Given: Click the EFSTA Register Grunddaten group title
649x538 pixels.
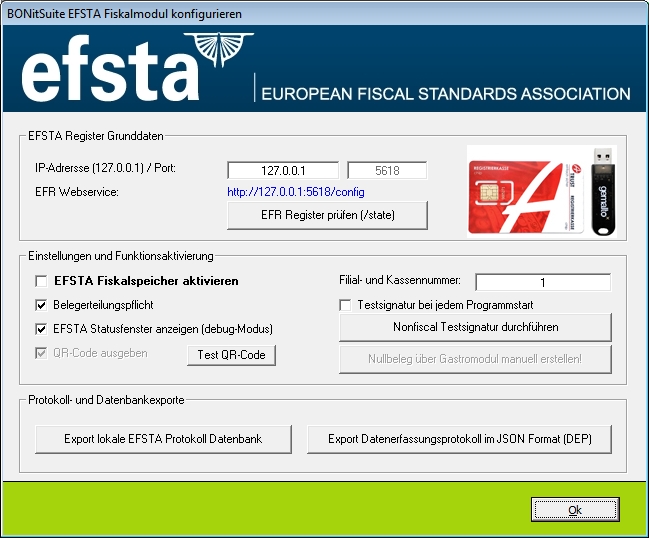Looking at the screenshot, I should coord(96,136).
